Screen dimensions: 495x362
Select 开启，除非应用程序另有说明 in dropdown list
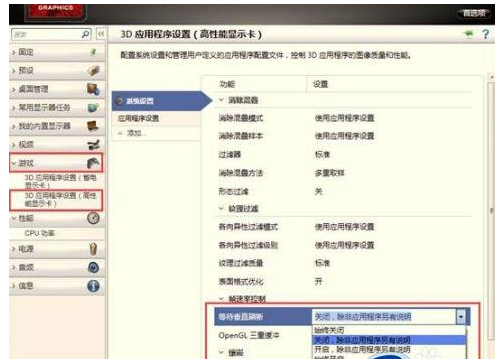[x=389, y=349]
